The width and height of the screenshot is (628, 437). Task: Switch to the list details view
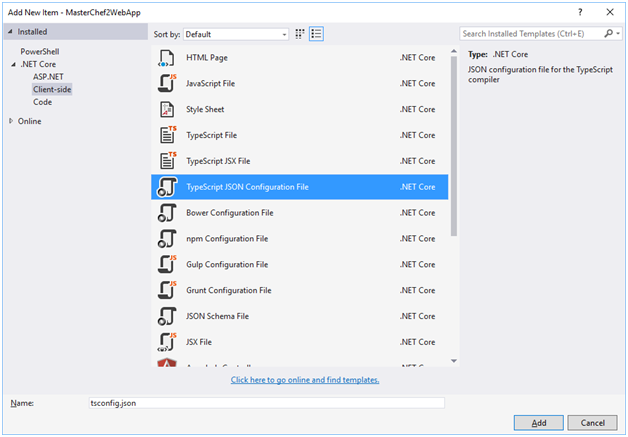(x=316, y=34)
